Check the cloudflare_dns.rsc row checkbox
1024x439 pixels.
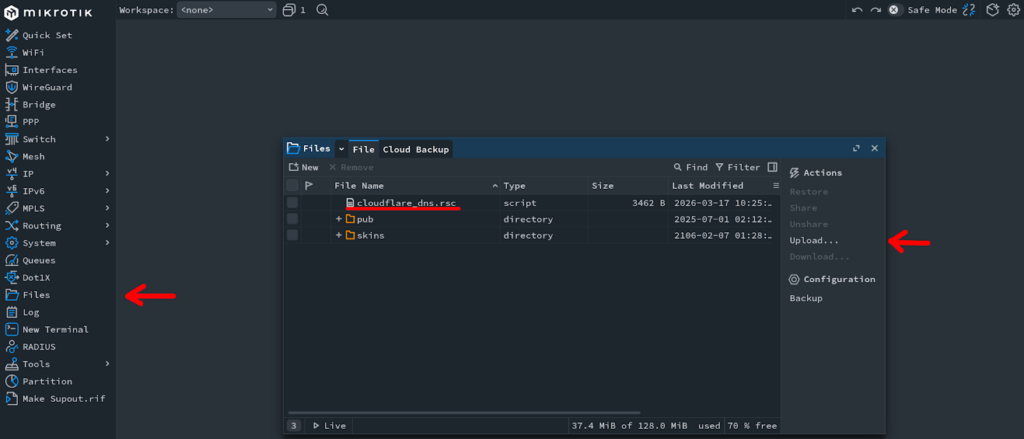[293, 203]
